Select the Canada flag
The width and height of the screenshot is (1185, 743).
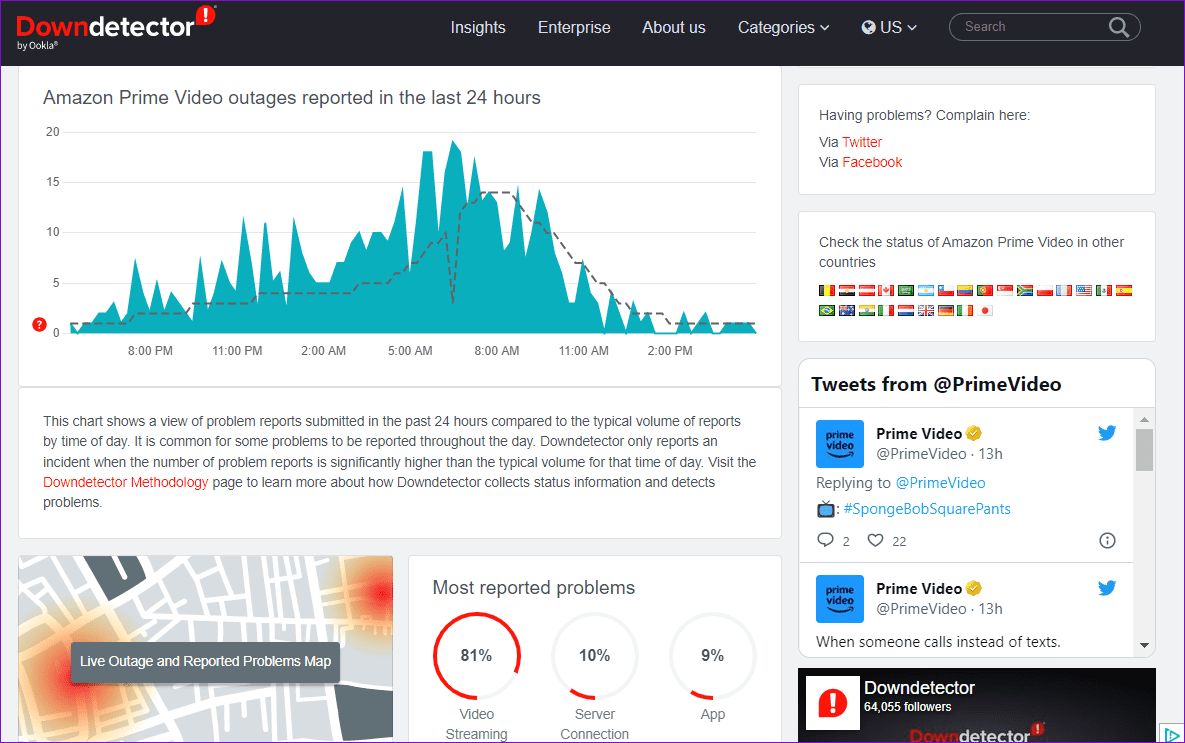886,290
